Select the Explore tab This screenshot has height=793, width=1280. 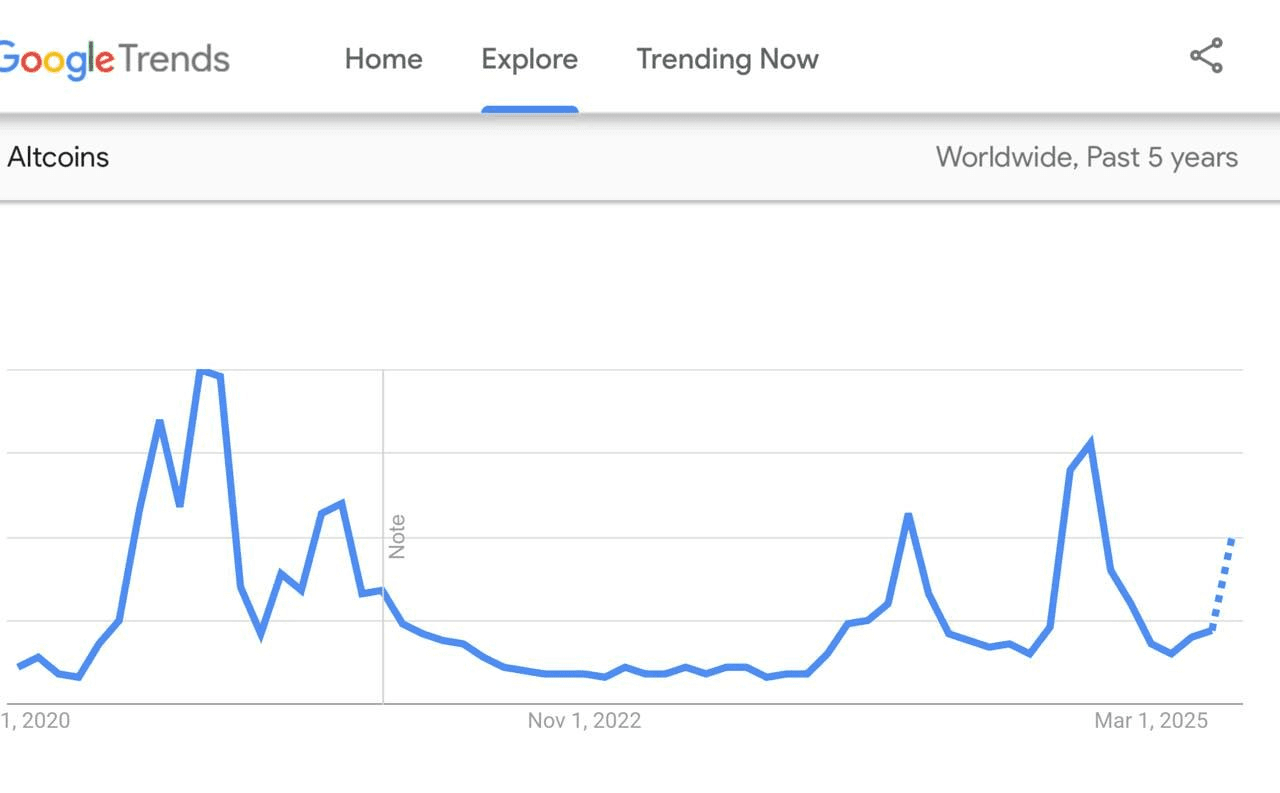tap(529, 59)
